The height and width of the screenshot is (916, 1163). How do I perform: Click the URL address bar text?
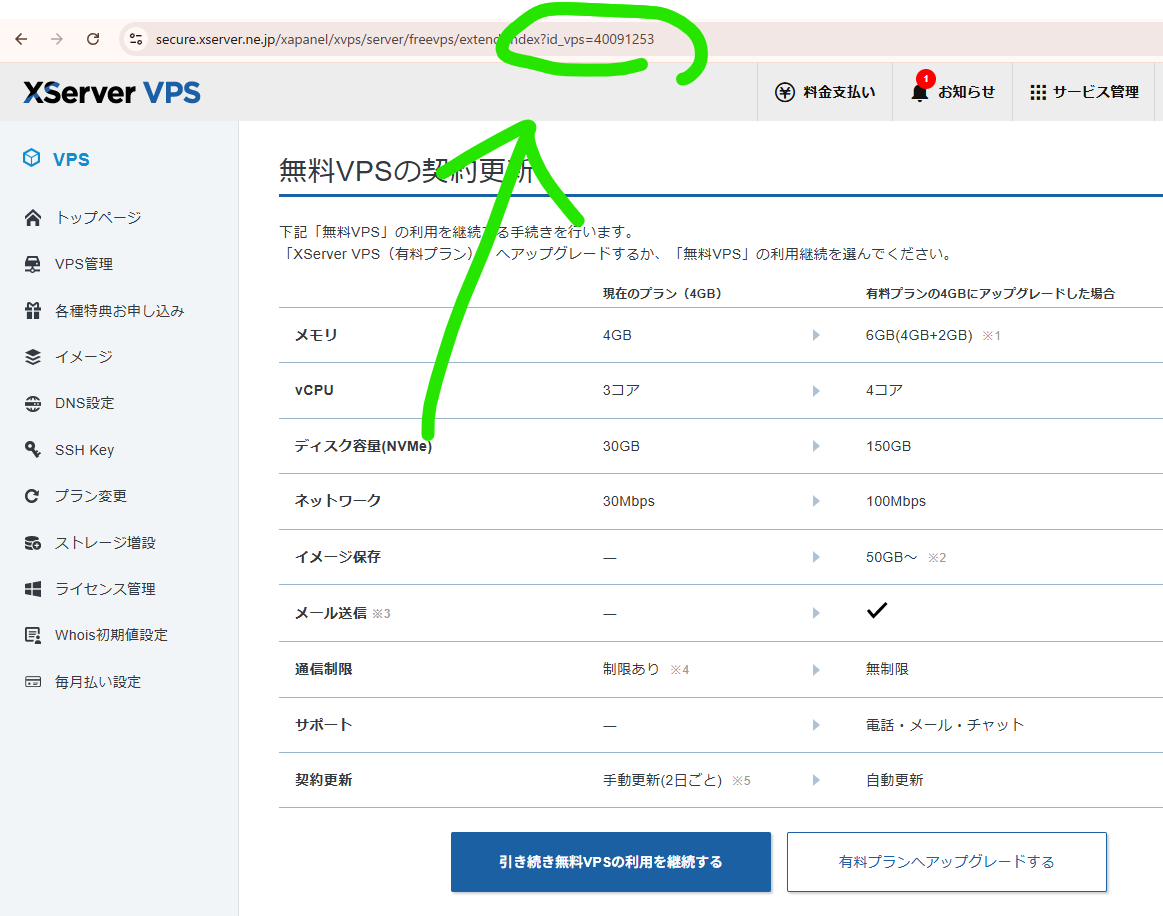[x=404, y=39]
